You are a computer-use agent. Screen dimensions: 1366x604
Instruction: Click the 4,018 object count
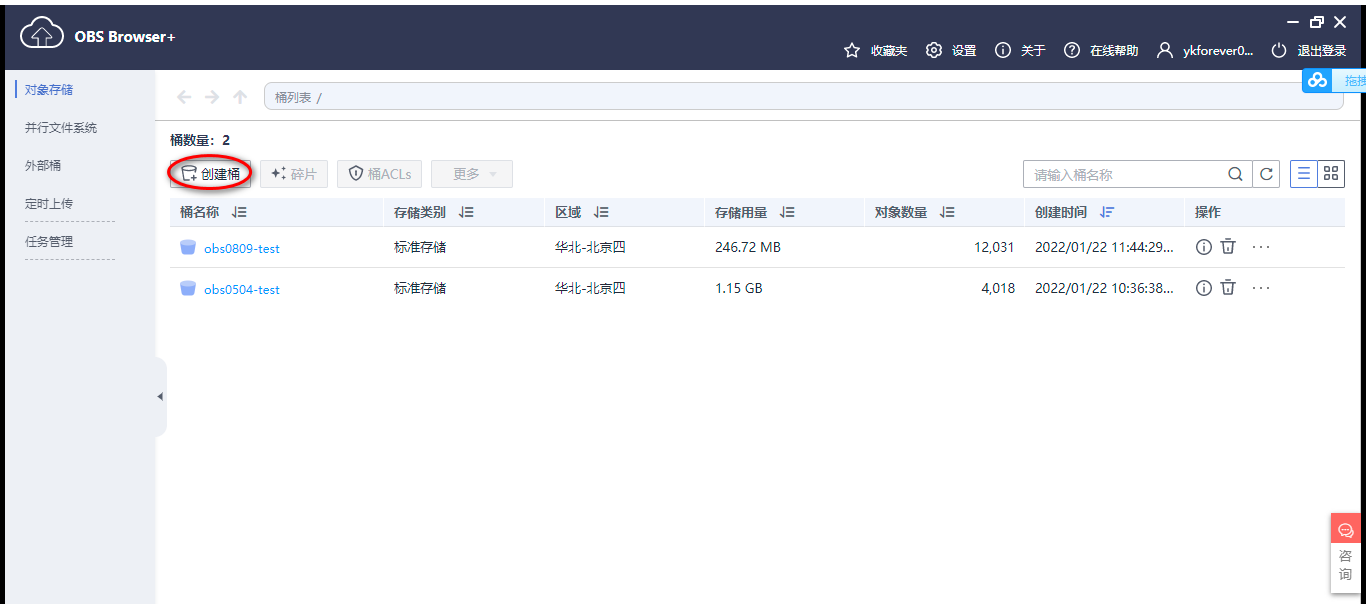(x=998, y=288)
